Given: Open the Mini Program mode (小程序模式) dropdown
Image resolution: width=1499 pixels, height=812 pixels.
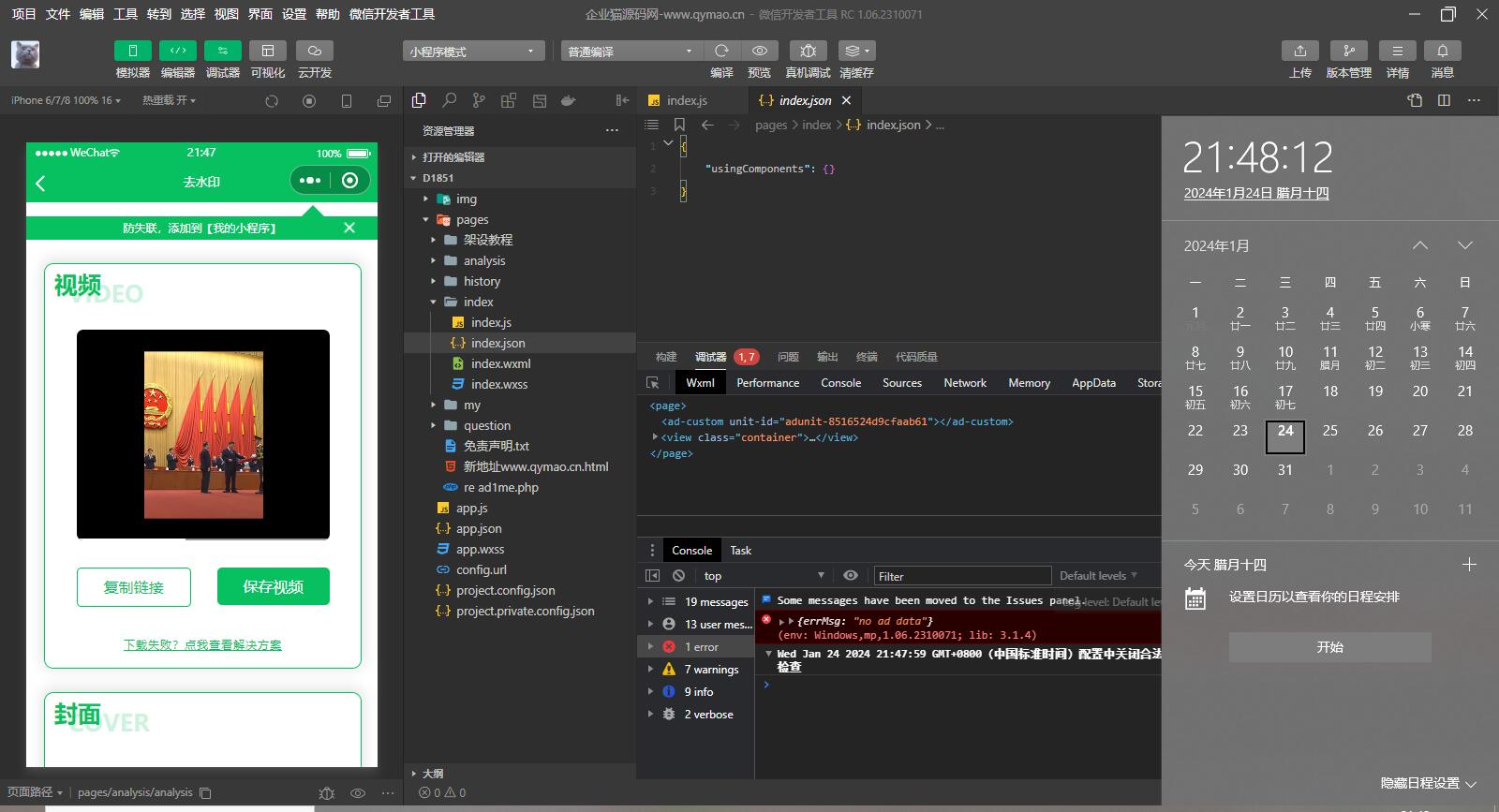Looking at the screenshot, I should pyautogui.click(x=472, y=52).
